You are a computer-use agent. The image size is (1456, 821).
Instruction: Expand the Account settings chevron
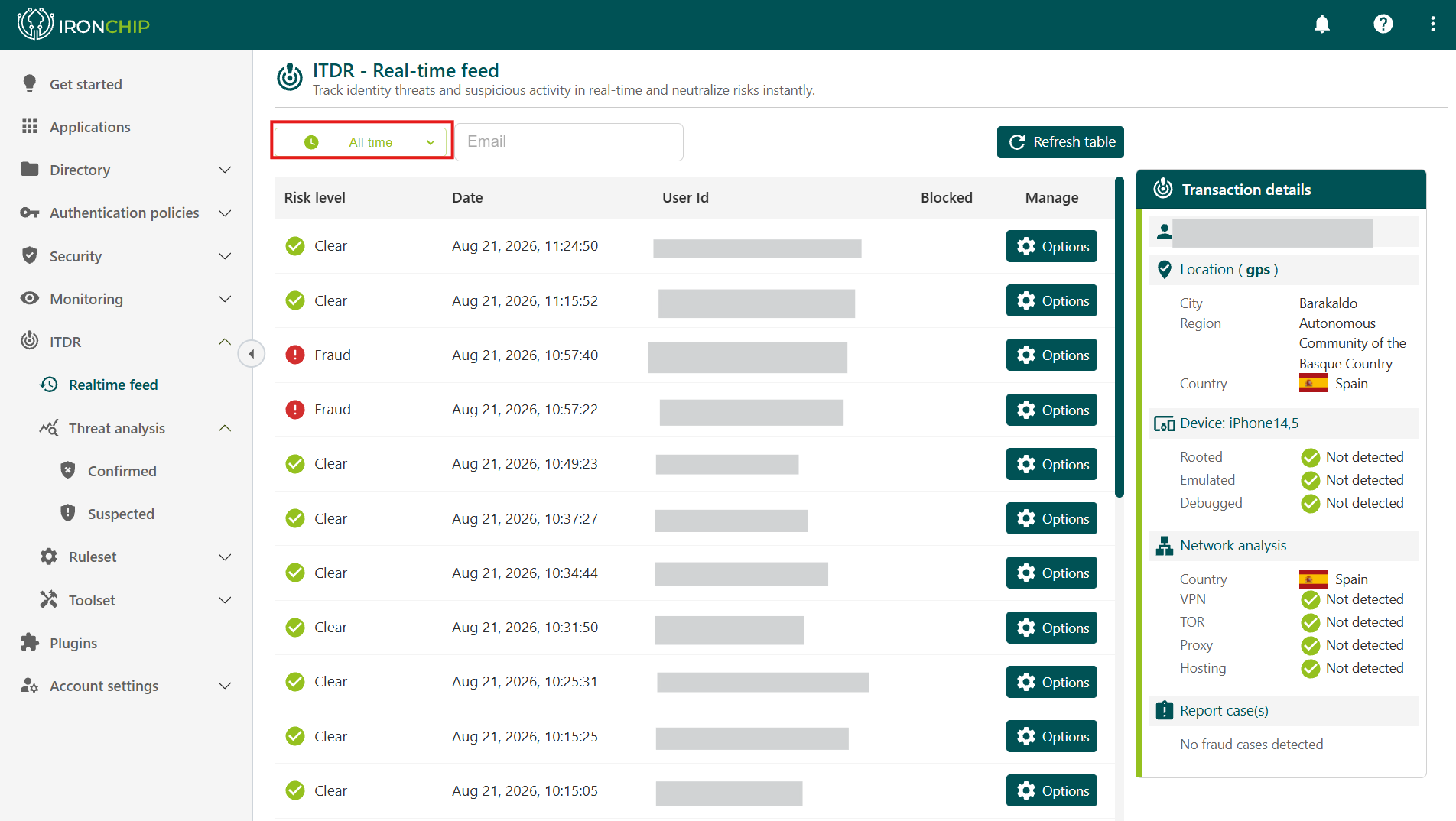225,686
